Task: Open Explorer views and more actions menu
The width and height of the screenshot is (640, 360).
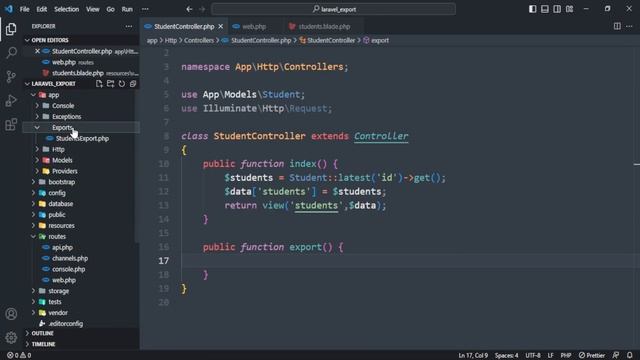Action: tap(129, 26)
